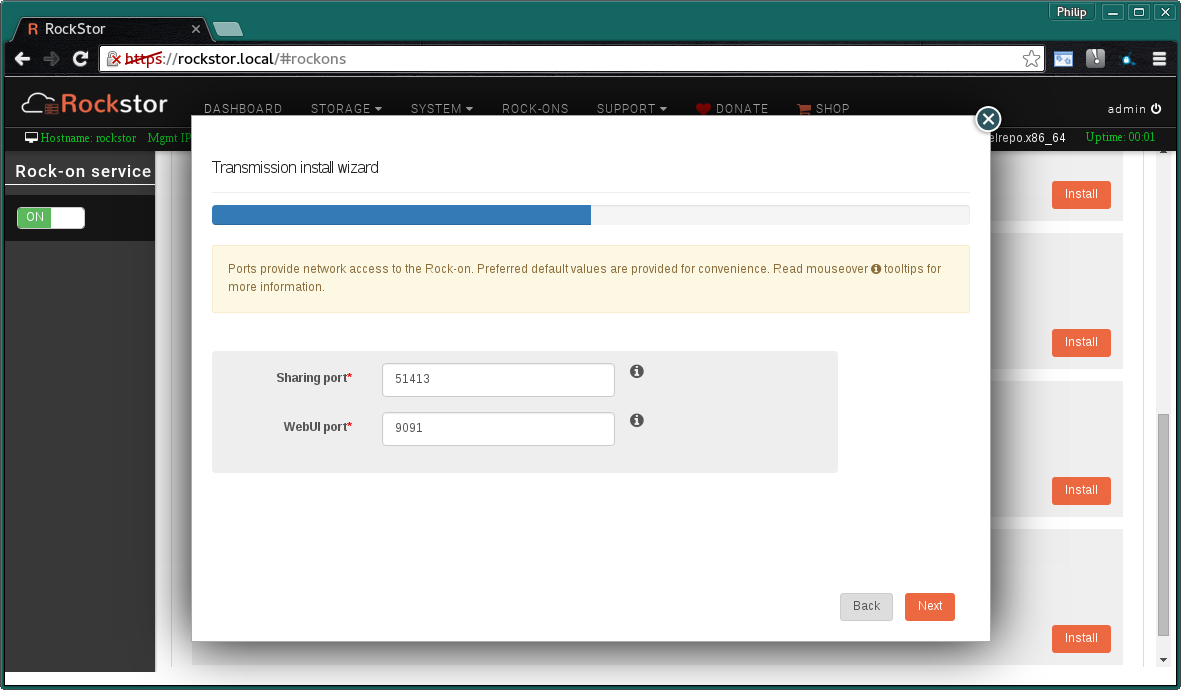This screenshot has height=690, width=1181.
Task: Expand the Storage menu
Action: click(346, 108)
